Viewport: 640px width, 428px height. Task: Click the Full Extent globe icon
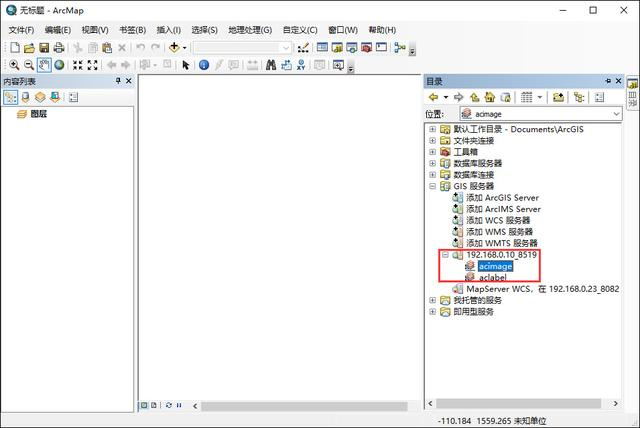pyautogui.click(x=59, y=65)
